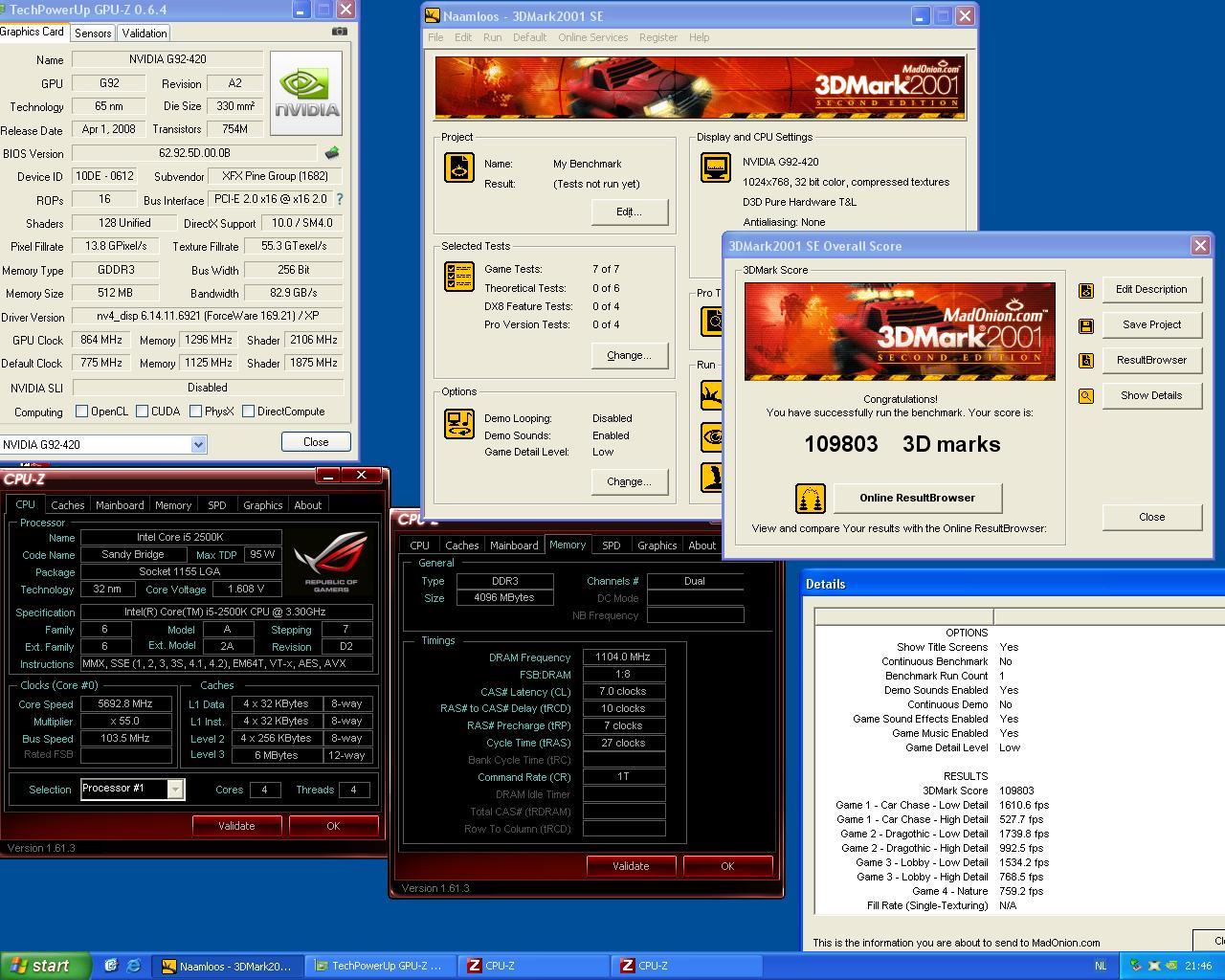Click the NVIDIA logo in GPU-Z
Screen dimensions: 1225x980
(306, 94)
